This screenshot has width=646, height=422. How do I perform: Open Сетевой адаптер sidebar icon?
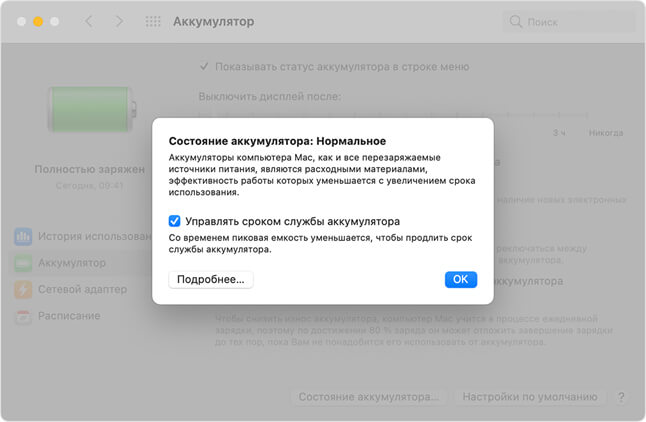[23, 289]
